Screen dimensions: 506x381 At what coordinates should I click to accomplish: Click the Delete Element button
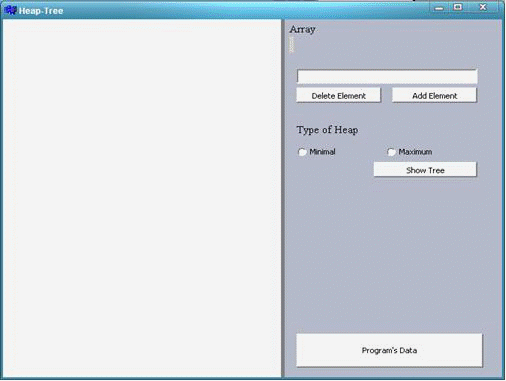(338, 96)
